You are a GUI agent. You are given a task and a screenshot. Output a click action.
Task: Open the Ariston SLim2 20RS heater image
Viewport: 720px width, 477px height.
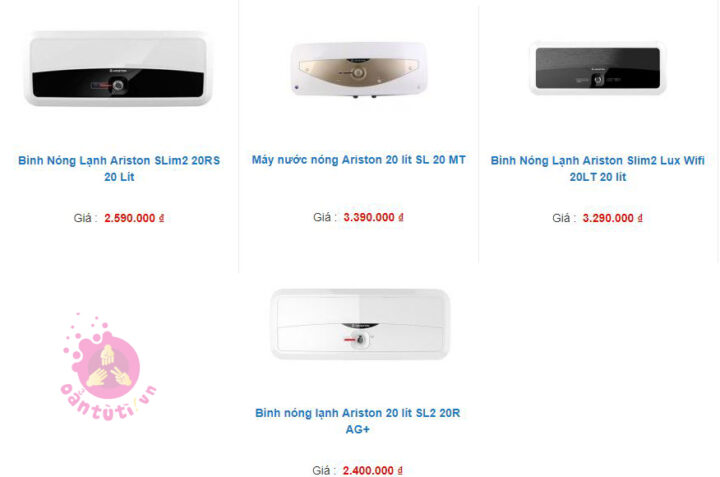(x=118, y=68)
